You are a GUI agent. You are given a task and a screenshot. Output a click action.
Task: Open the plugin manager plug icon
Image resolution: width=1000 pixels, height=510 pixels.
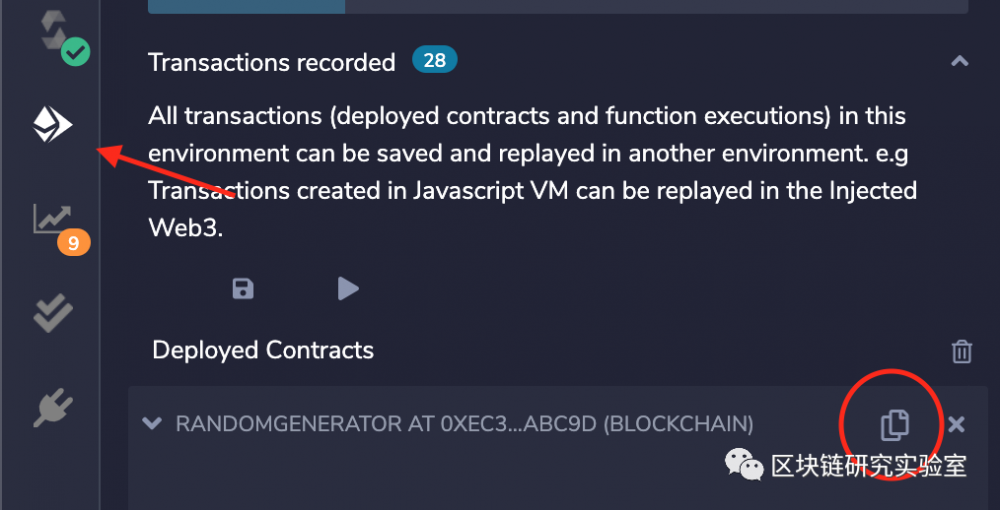(x=53, y=407)
